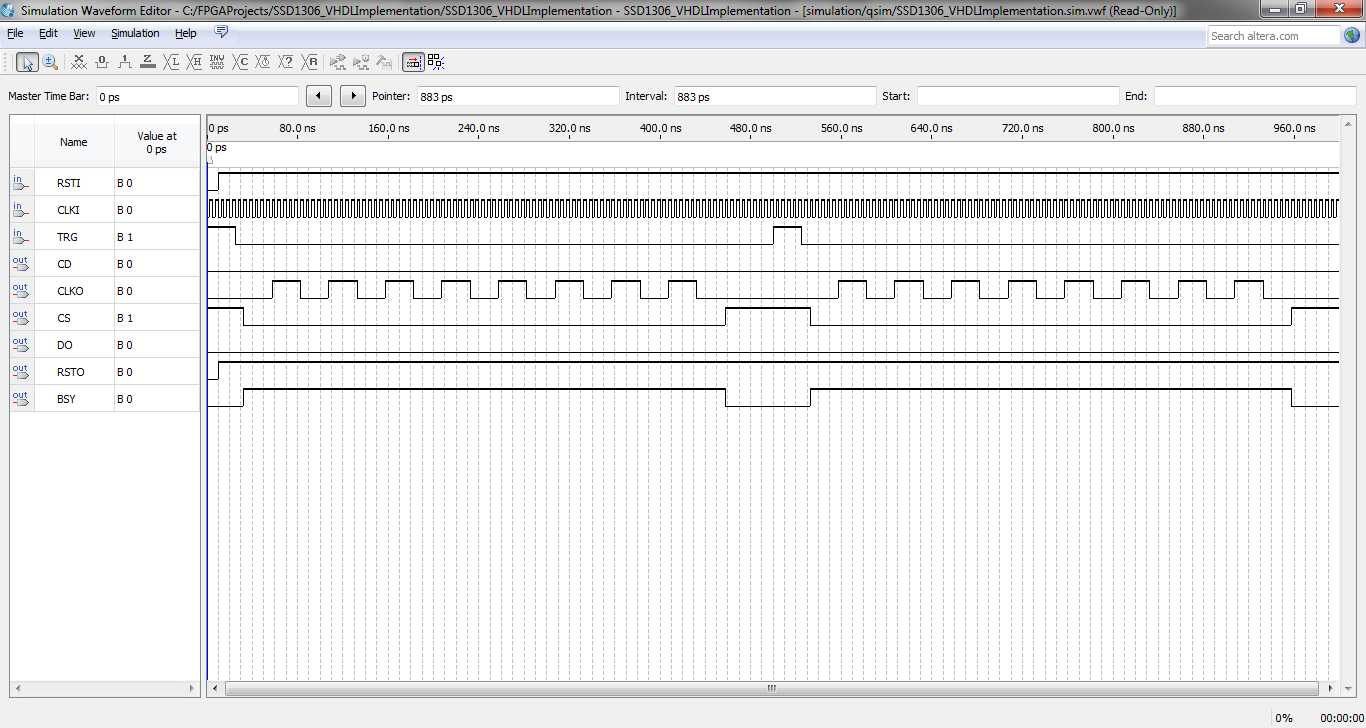Click the Invert (INV) waveform icon
This screenshot has height=728, width=1366.
217,62
